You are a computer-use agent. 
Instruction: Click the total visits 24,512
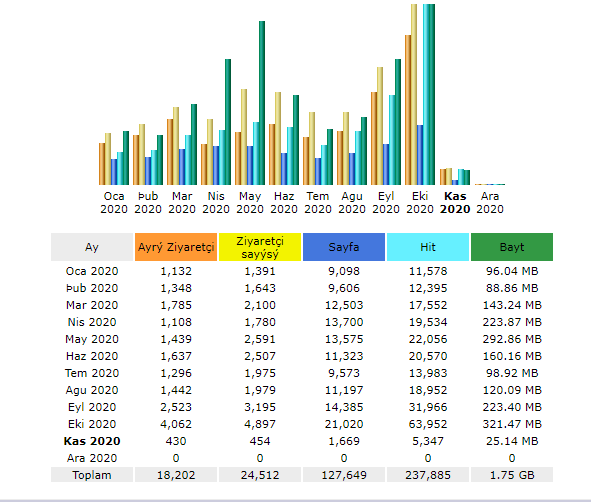[x=260, y=475]
